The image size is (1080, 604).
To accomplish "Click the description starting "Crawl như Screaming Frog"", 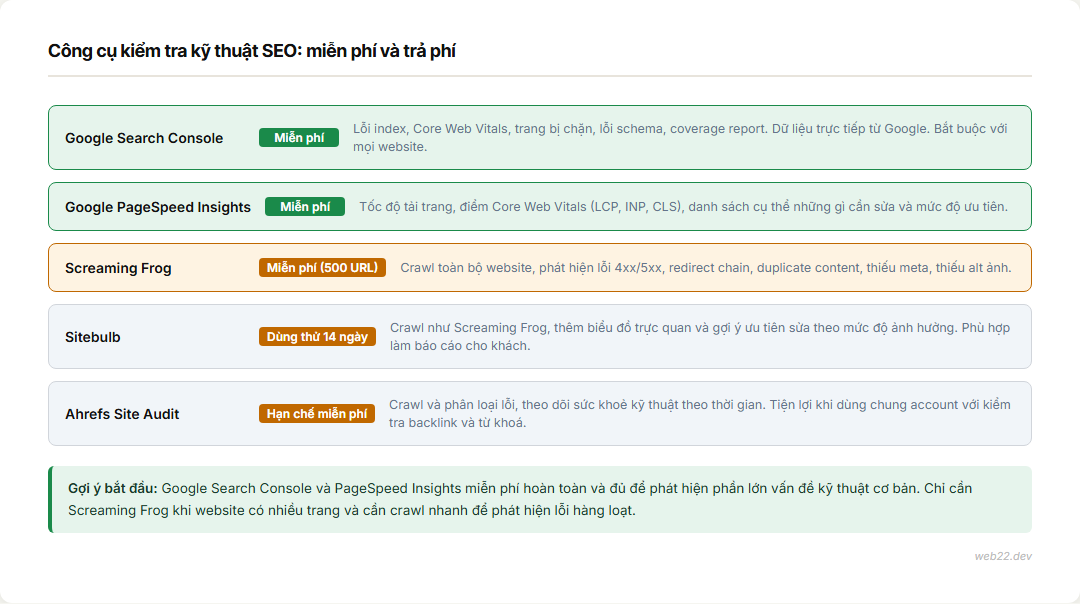I will [700, 337].
